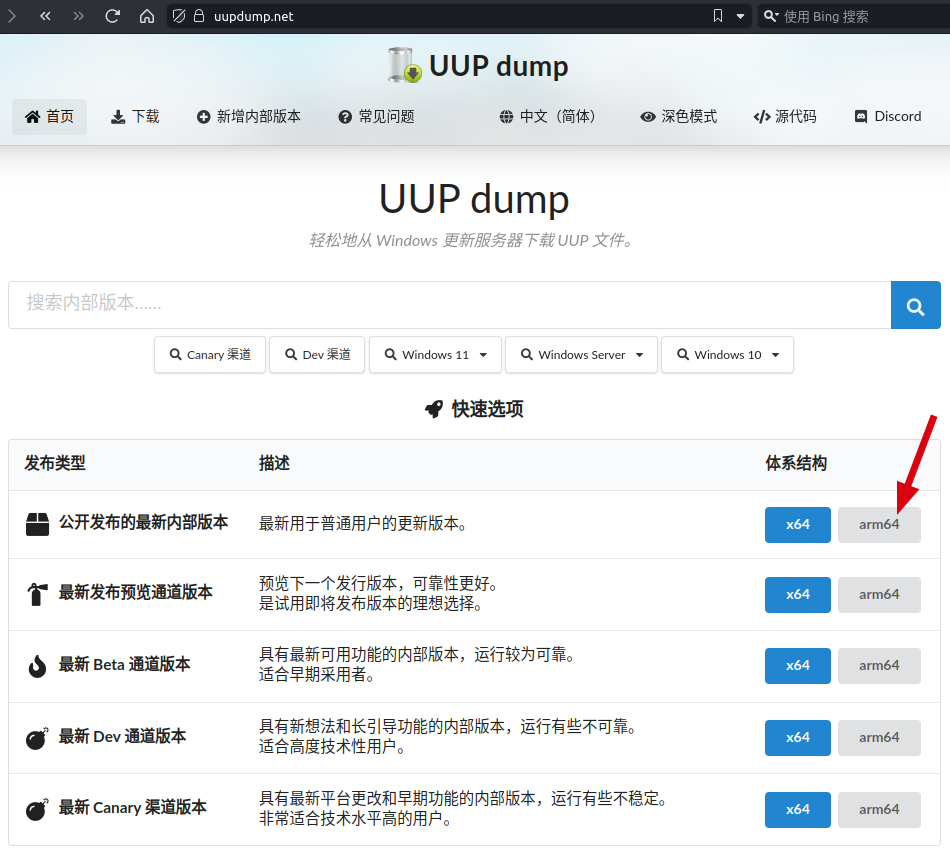This screenshot has width=950, height=856.
Task: Click the browser reload icon
Action: (113, 16)
